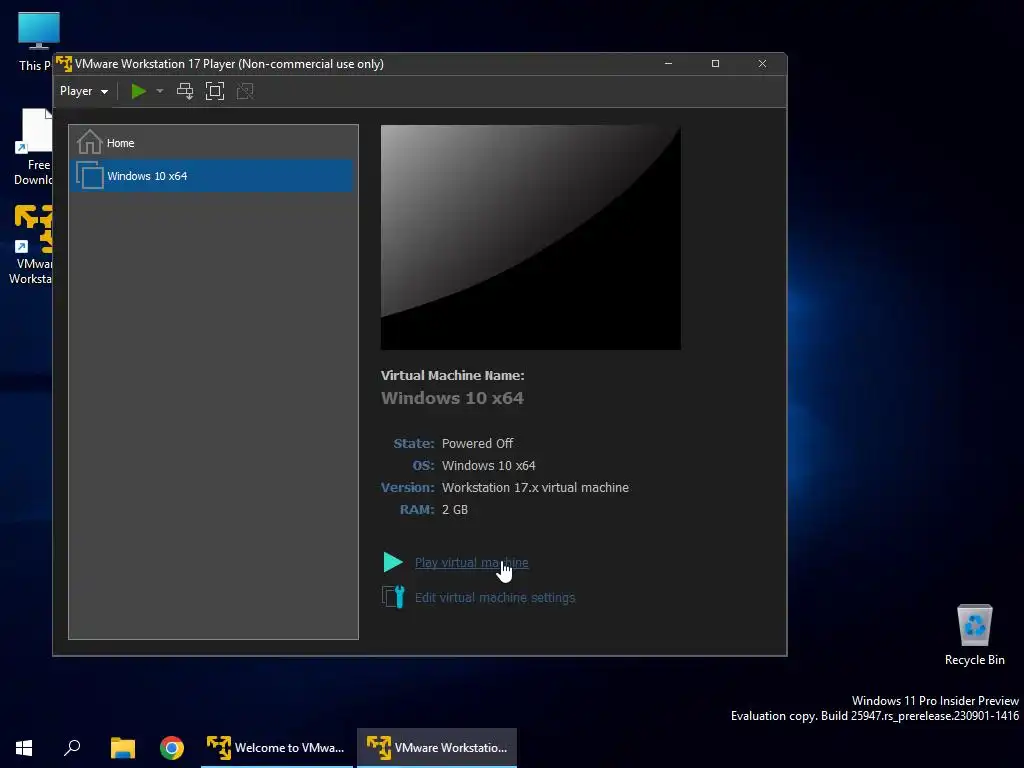Select the VMware Workstation desktop shortcut
This screenshot has width=1024, height=768.
(29, 244)
